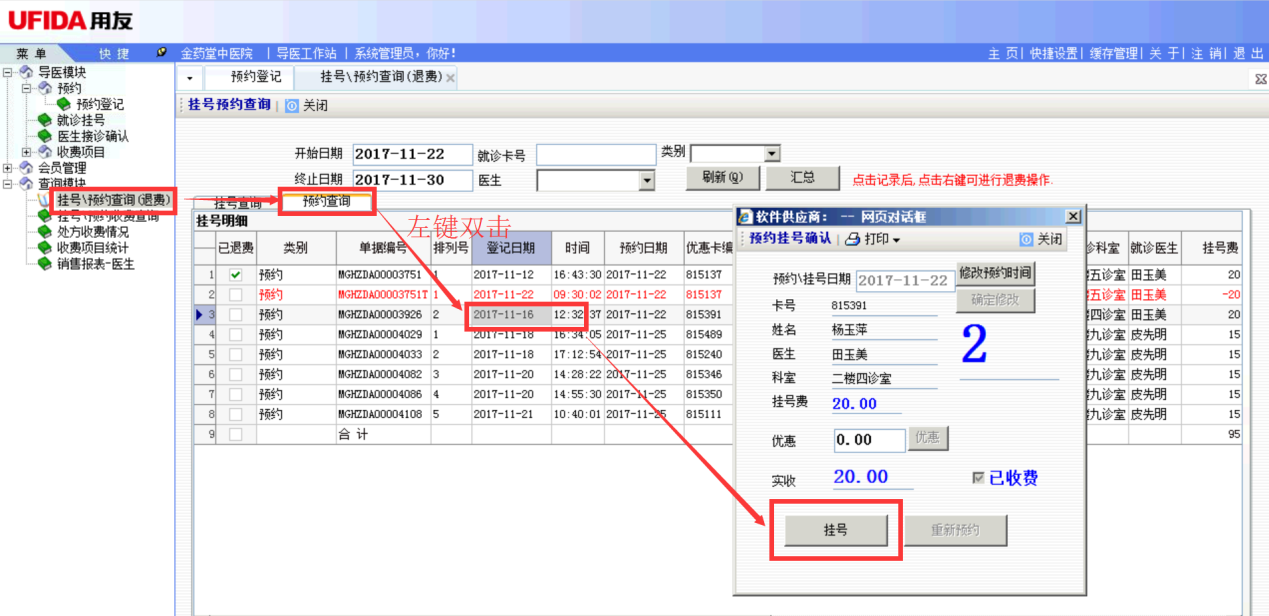Screen dimensions: 1269x616
Task: Open the tab list dropdown arrow before 预约登记 tab
Action: (x=189, y=78)
